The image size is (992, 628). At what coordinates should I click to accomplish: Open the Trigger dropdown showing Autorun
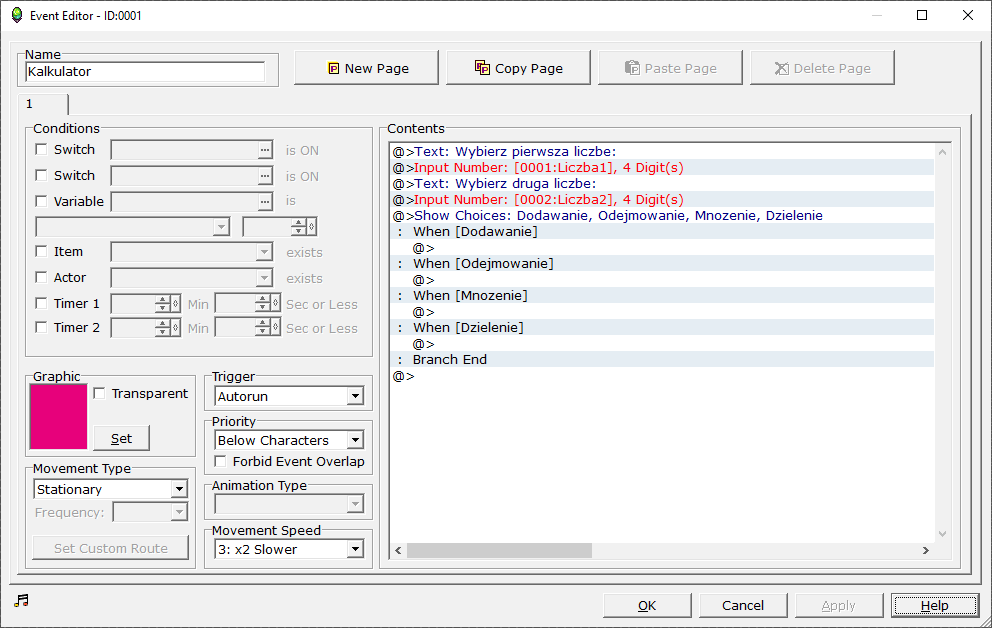click(289, 397)
